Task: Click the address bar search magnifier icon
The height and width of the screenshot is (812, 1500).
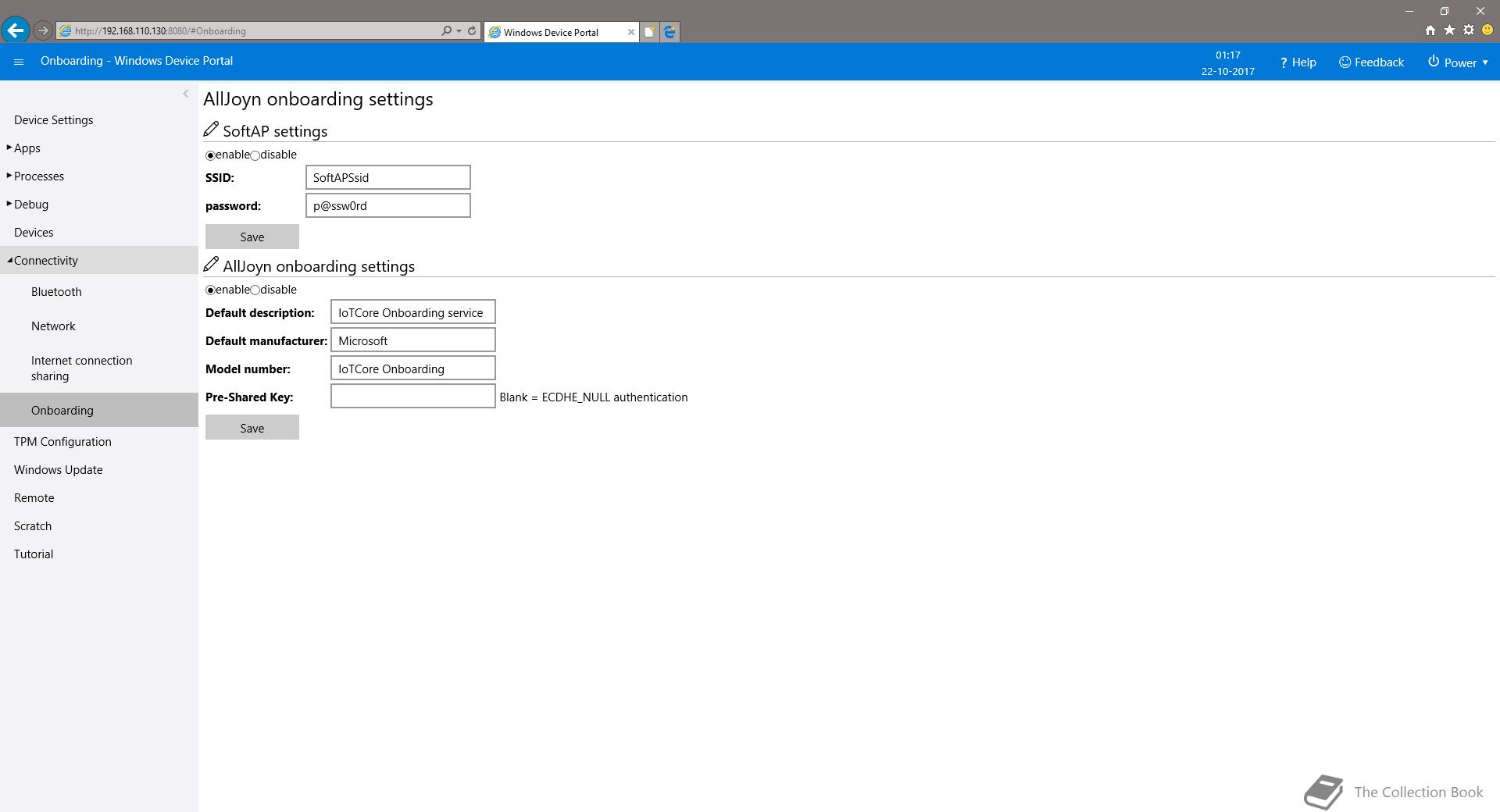Action: click(x=446, y=31)
